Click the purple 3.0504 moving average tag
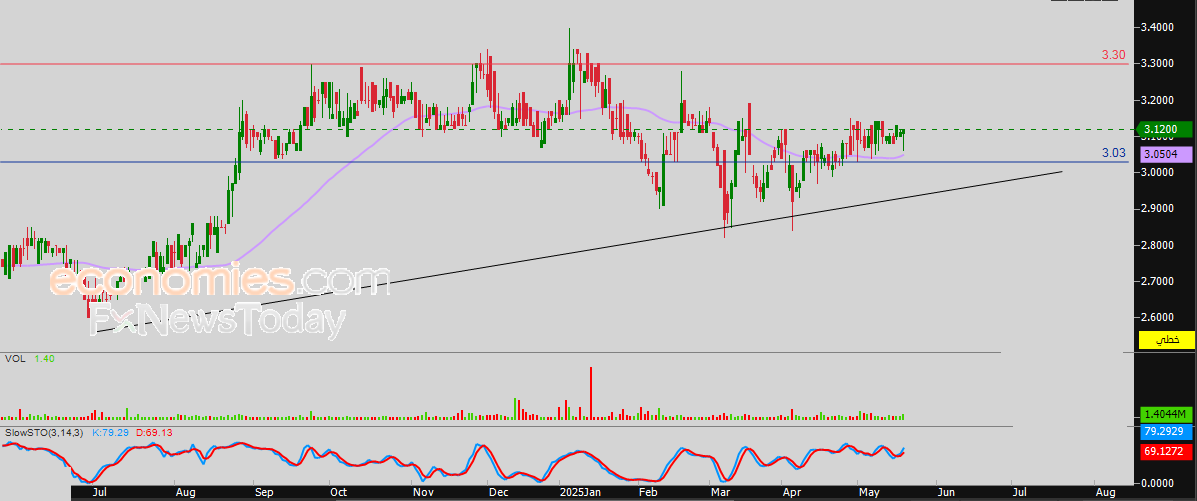 [x=1166, y=154]
